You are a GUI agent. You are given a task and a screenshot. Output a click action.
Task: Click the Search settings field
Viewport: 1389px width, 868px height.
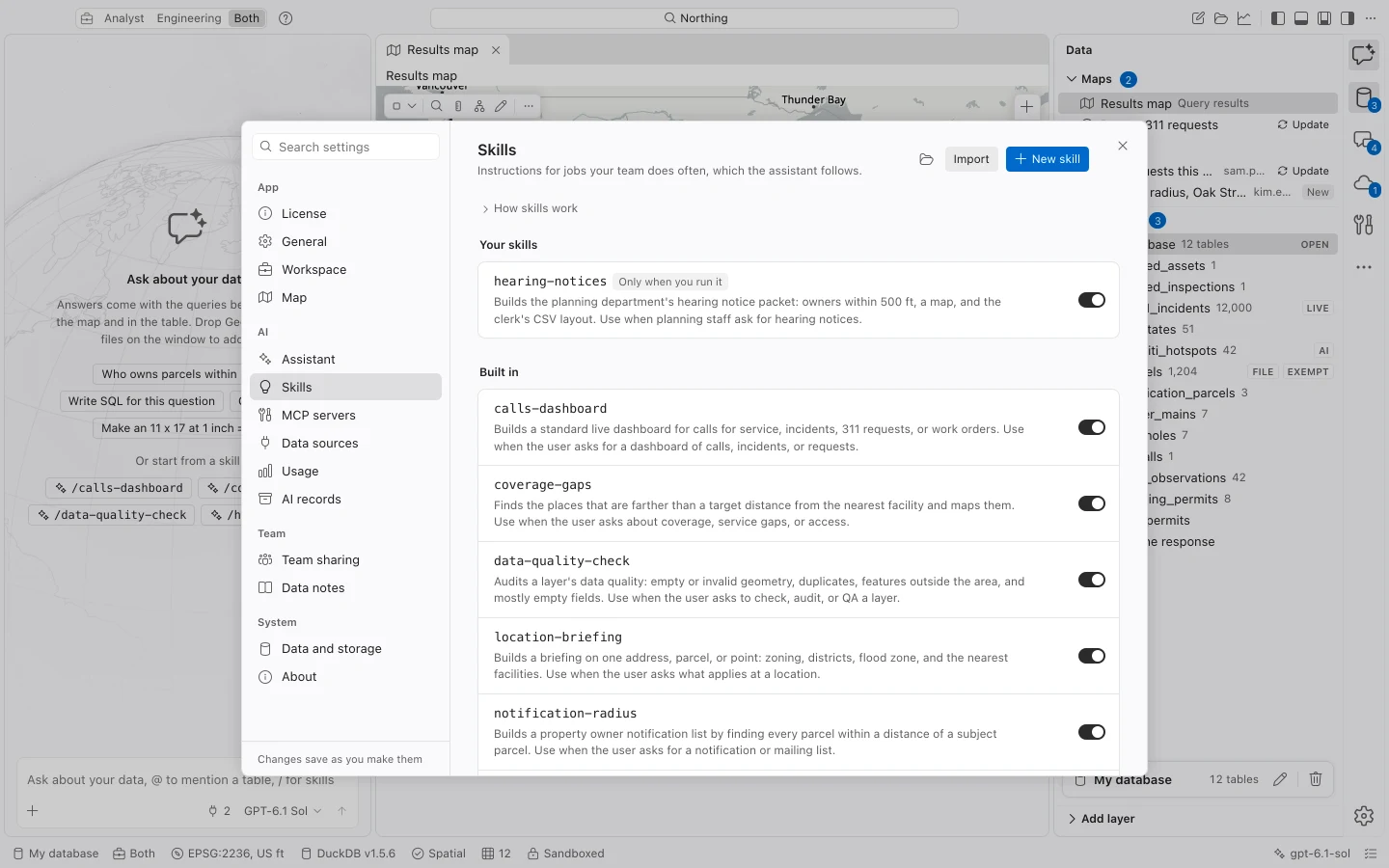pos(345,147)
